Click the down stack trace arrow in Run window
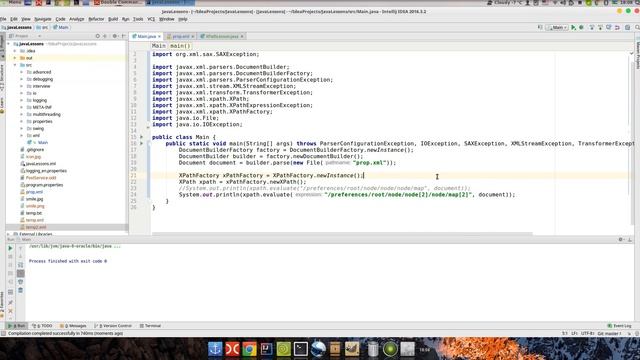The width and height of the screenshot is (640, 360). [21, 256]
